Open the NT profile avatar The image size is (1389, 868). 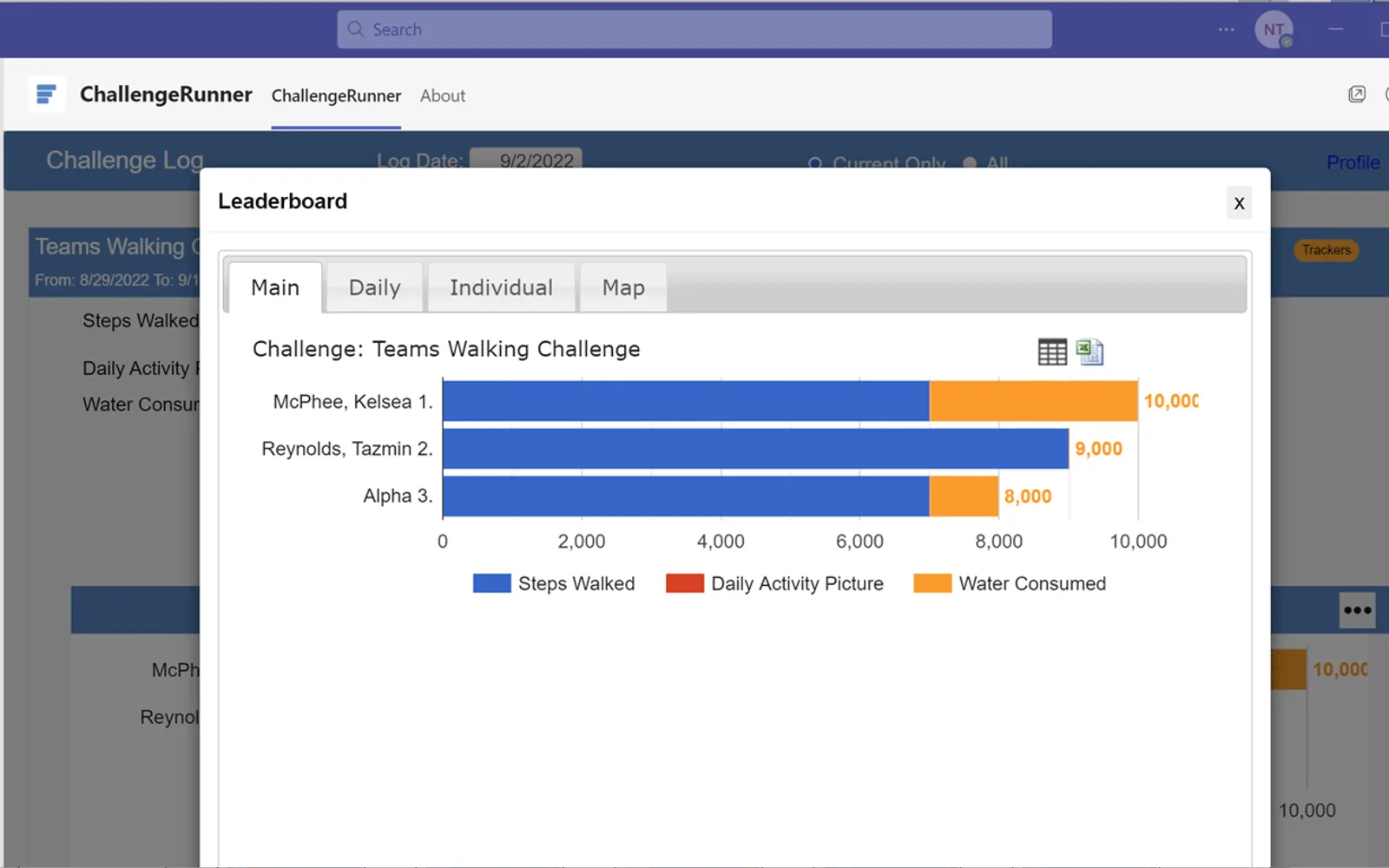(x=1274, y=30)
